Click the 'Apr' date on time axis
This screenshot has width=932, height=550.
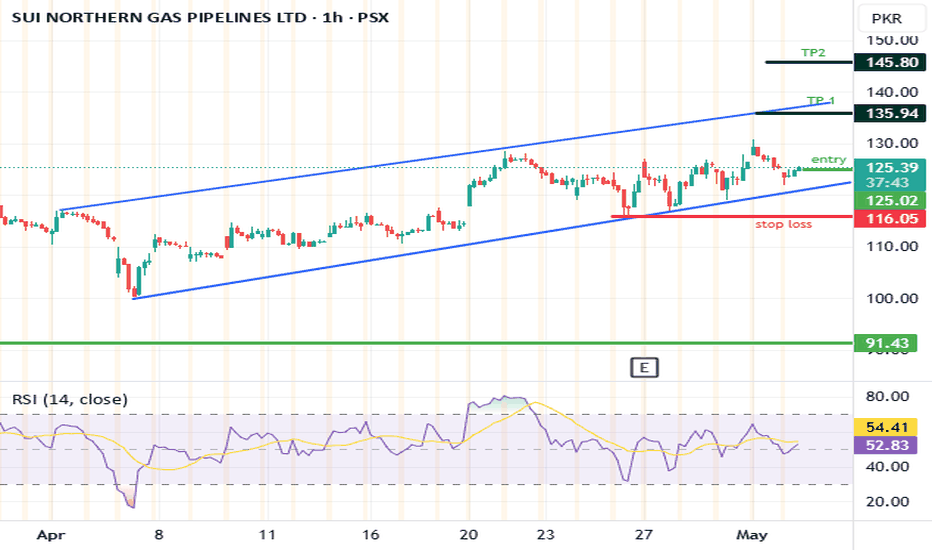pos(51,535)
